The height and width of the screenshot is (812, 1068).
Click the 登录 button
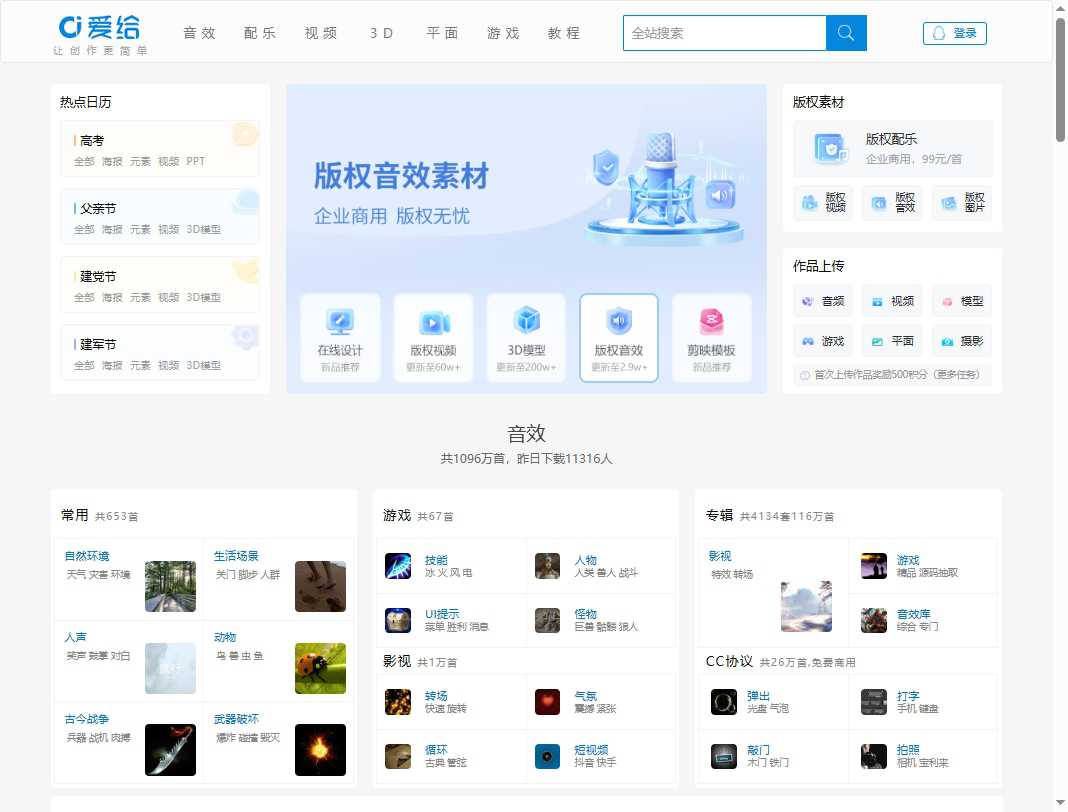[x=954, y=32]
